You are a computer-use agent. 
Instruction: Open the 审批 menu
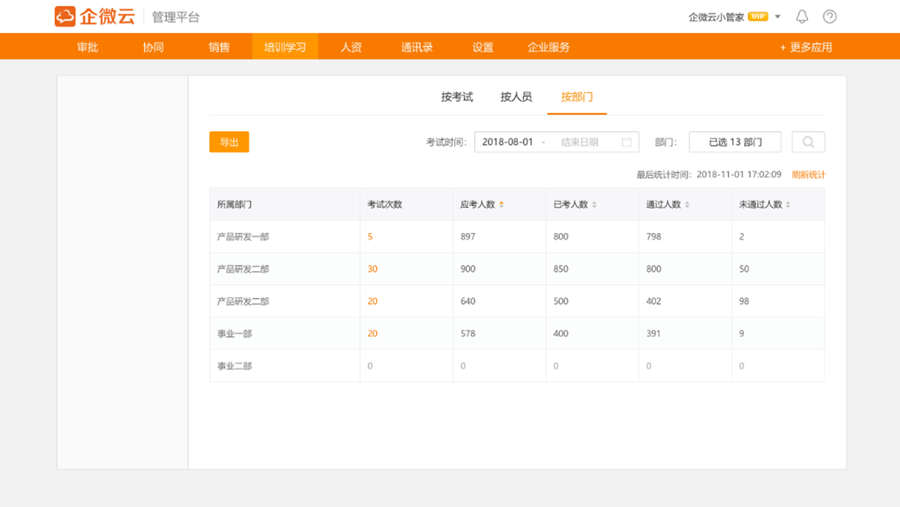point(88,47)
